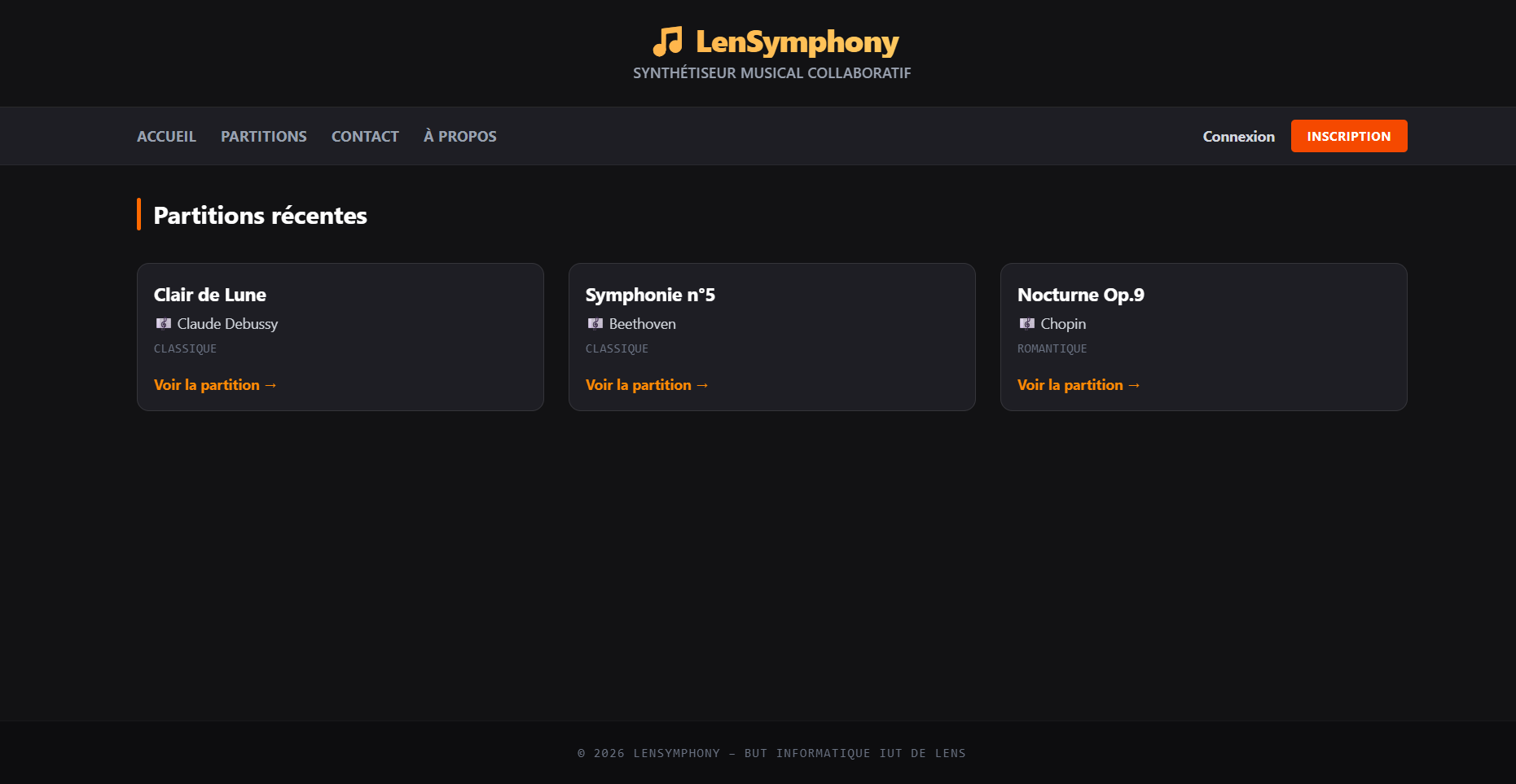Click the INSCRIPTION button
1516x784 pixels.
coord(1348,136)
